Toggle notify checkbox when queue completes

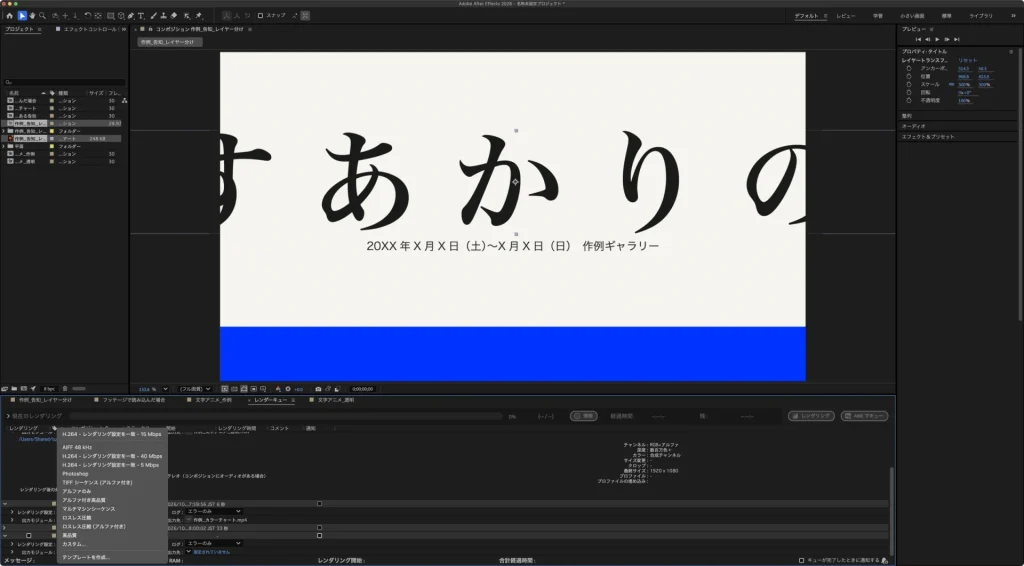tap(801, 560)
